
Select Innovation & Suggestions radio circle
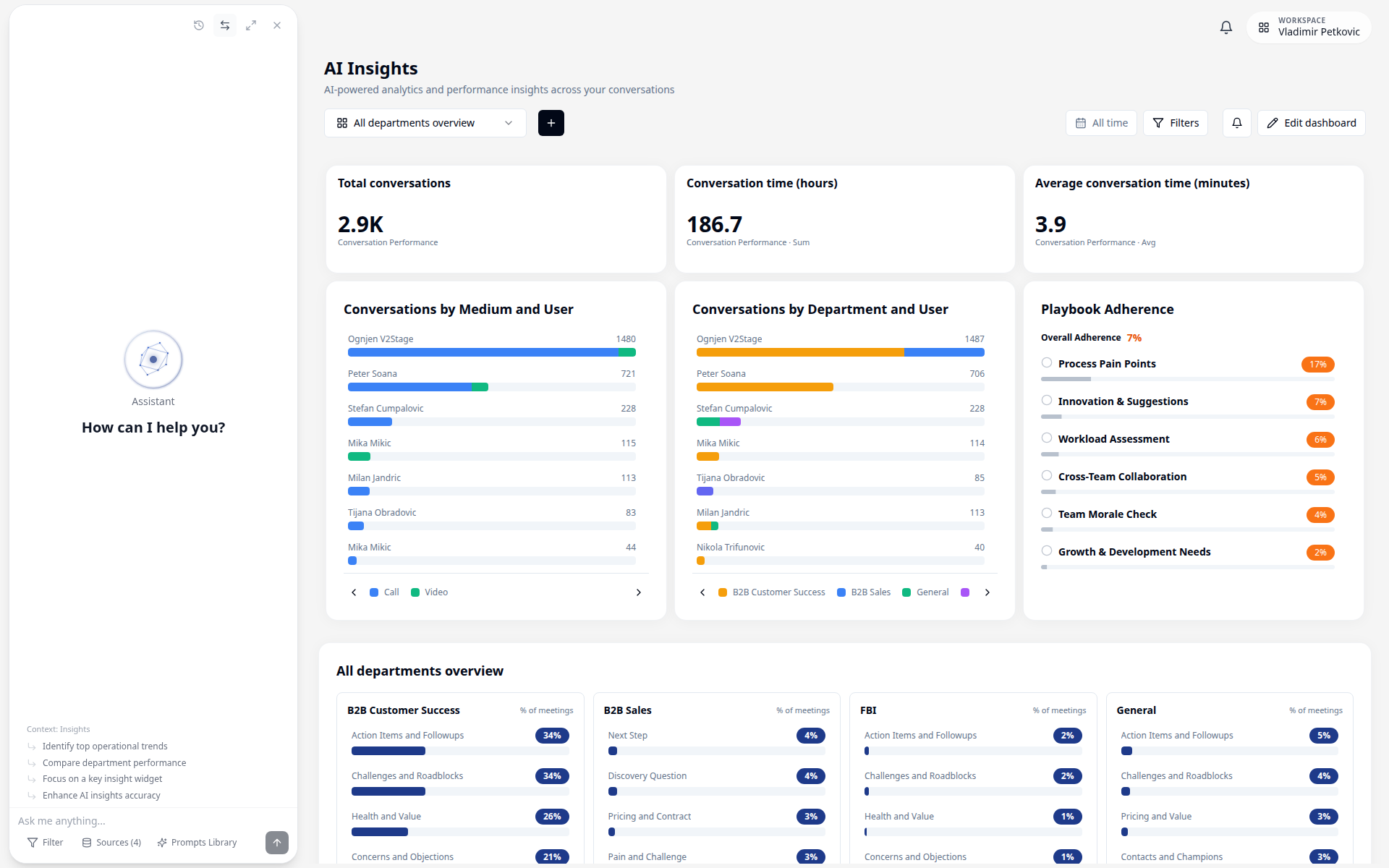1047,401
